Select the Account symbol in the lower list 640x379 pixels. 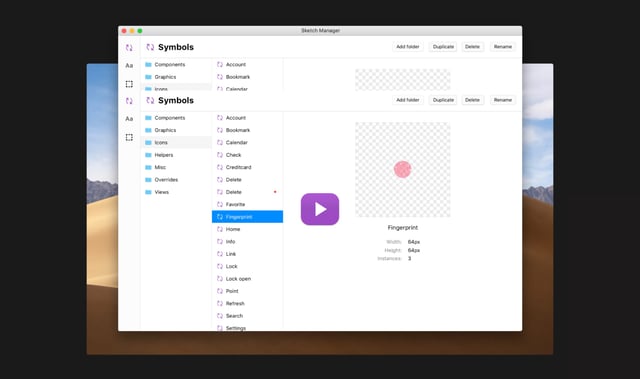point(247,118)
